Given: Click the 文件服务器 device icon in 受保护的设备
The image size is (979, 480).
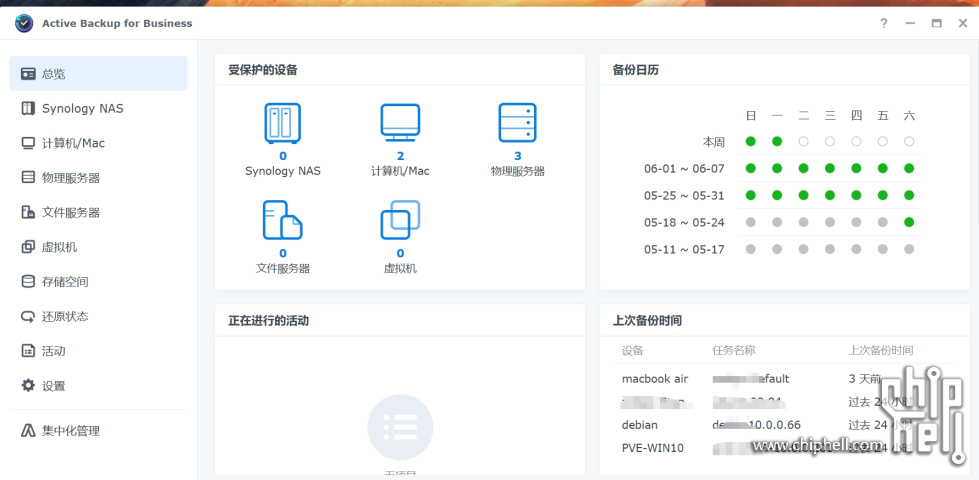Looking at the screenshot, I should pos(283,220).
